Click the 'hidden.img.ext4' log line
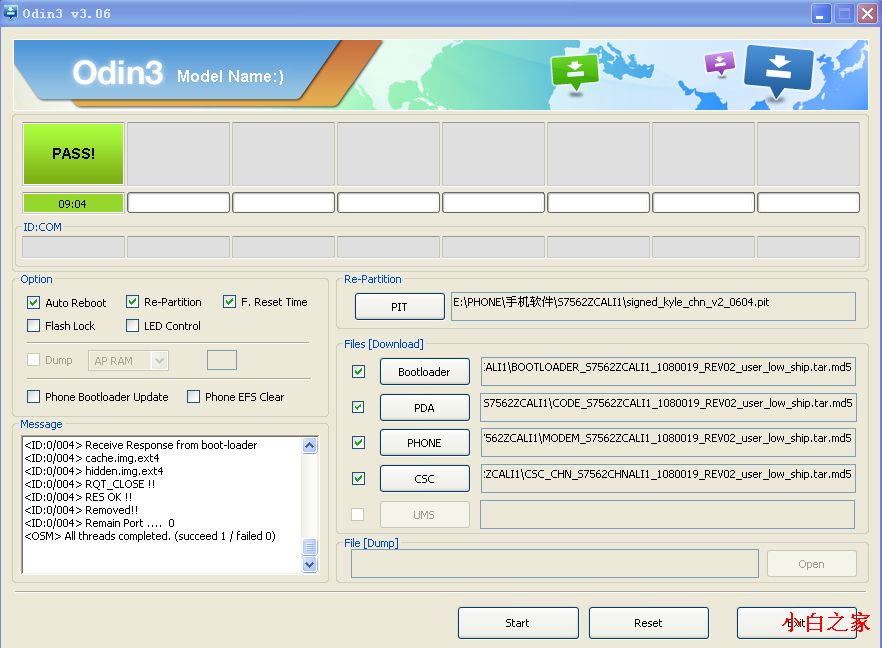The height and width of the screenshot is (648, 882). [94, 471]
